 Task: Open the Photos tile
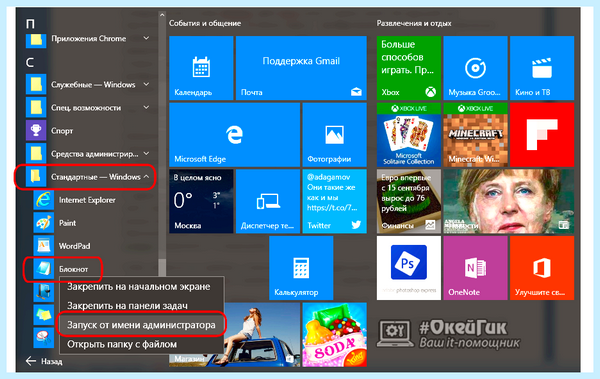coord(334,135)
